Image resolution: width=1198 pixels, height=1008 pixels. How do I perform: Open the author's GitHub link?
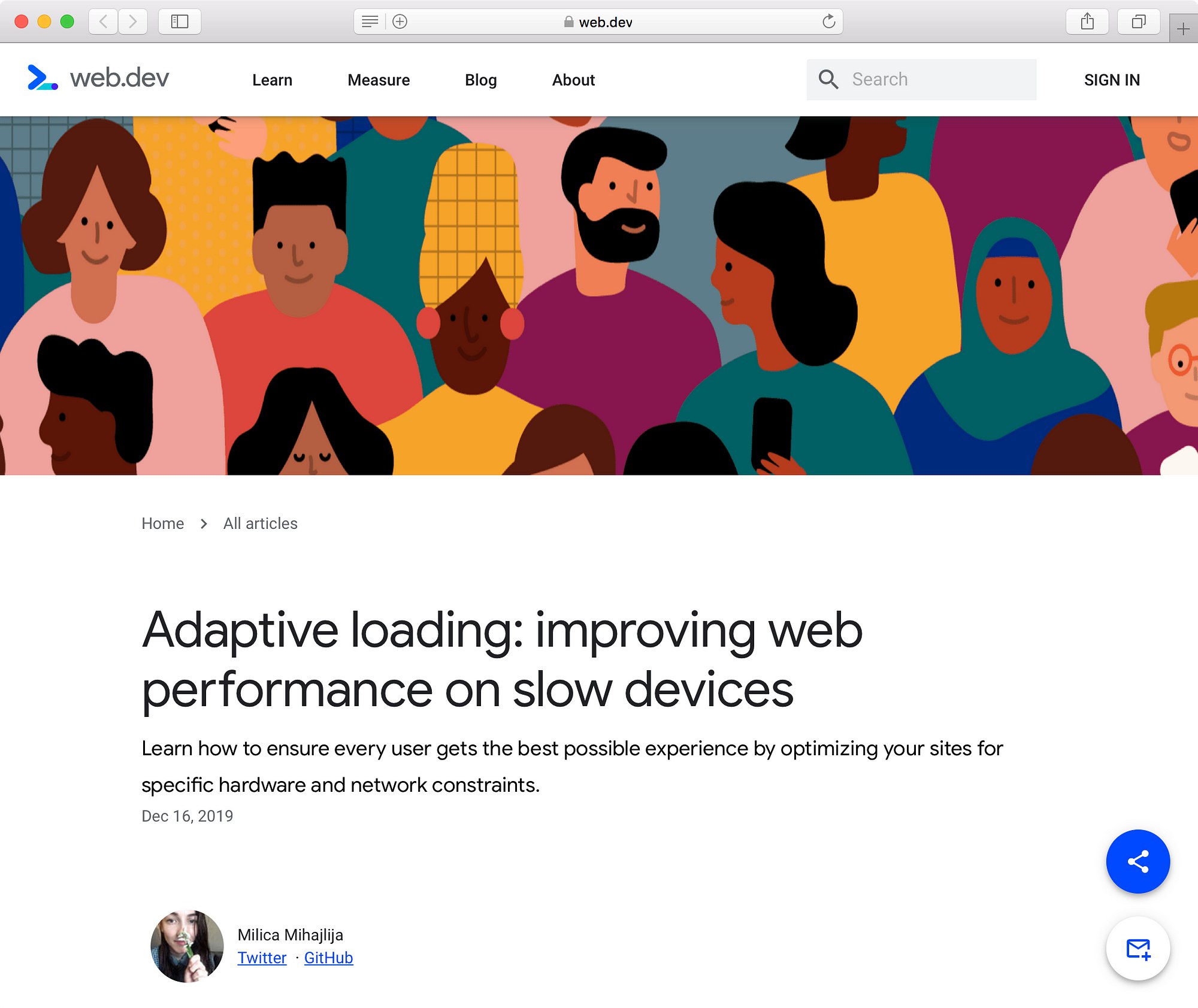click(328, 958)
